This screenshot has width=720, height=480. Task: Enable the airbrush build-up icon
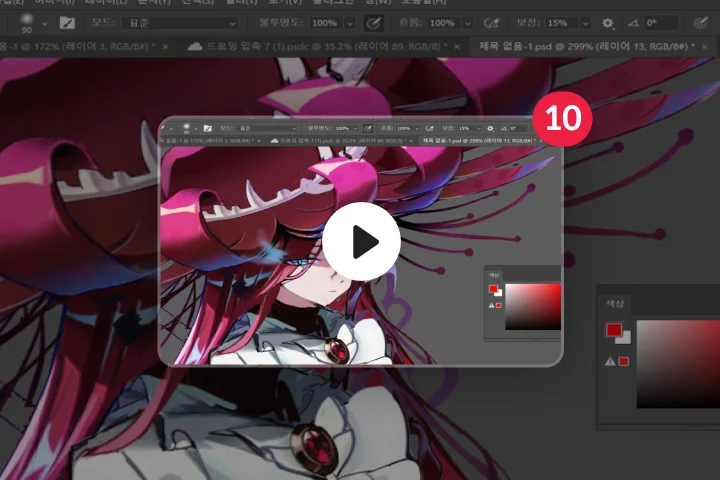(491, 23)
